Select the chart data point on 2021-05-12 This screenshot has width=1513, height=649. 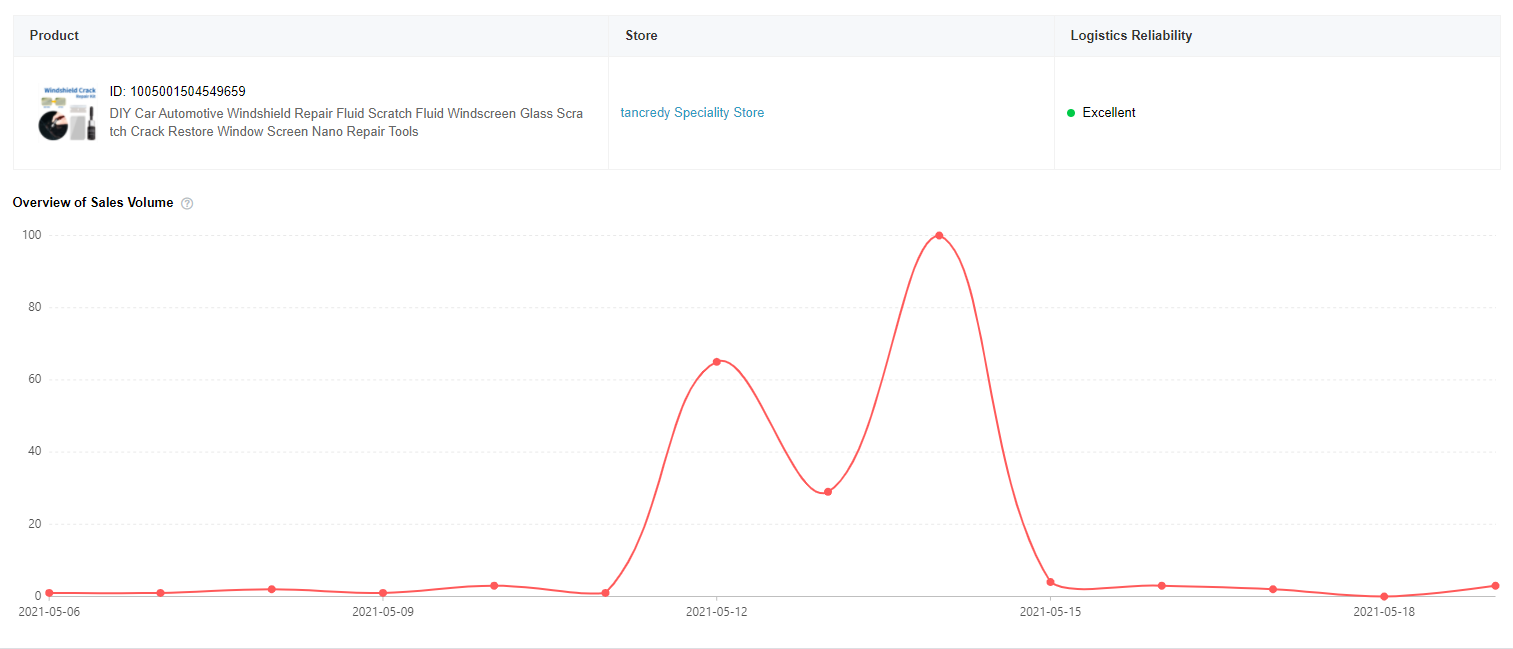(x=716, y=361)
